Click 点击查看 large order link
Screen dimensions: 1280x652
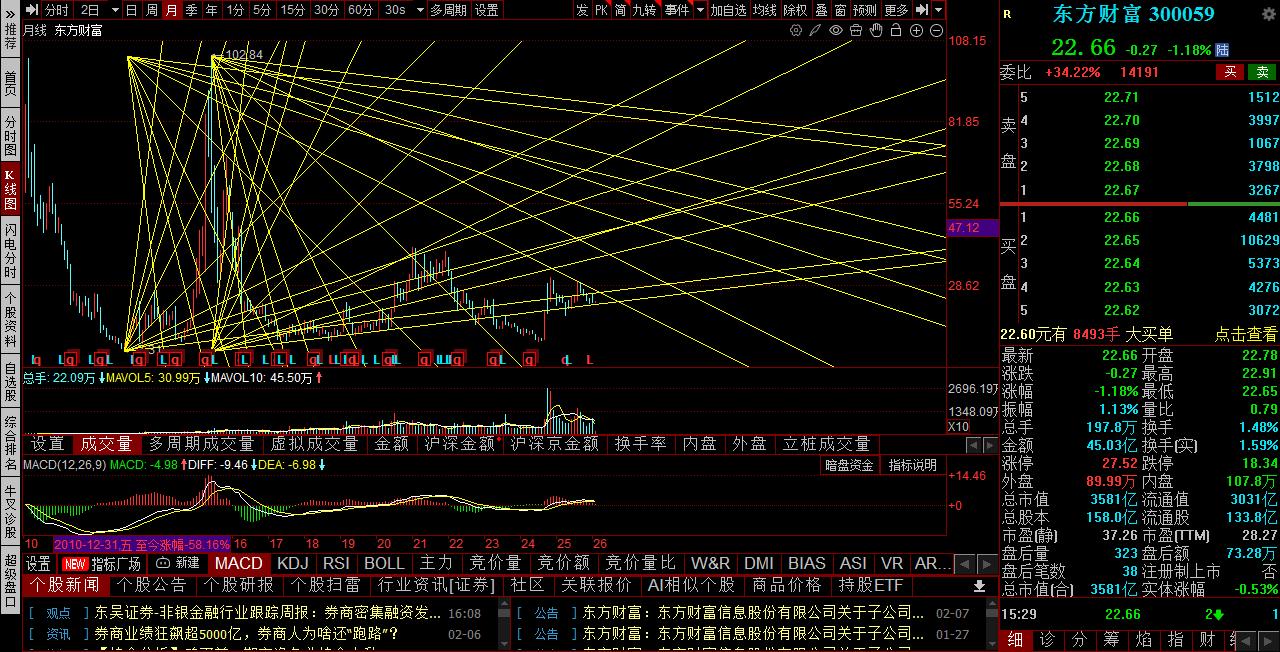click(1246, 334)
